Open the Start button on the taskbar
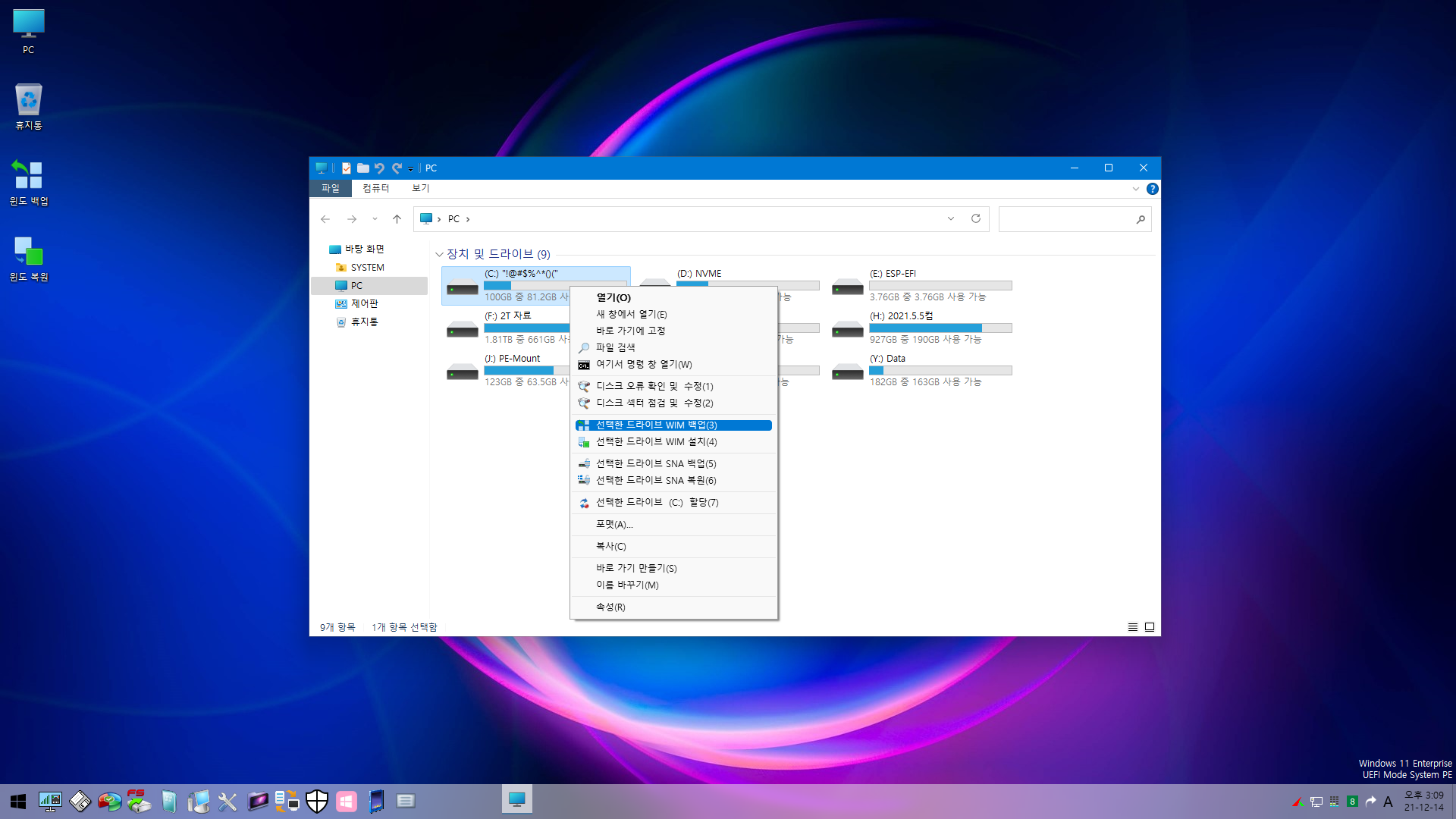Viewport: 1456px width, 819px height. [x=18, y=802]
